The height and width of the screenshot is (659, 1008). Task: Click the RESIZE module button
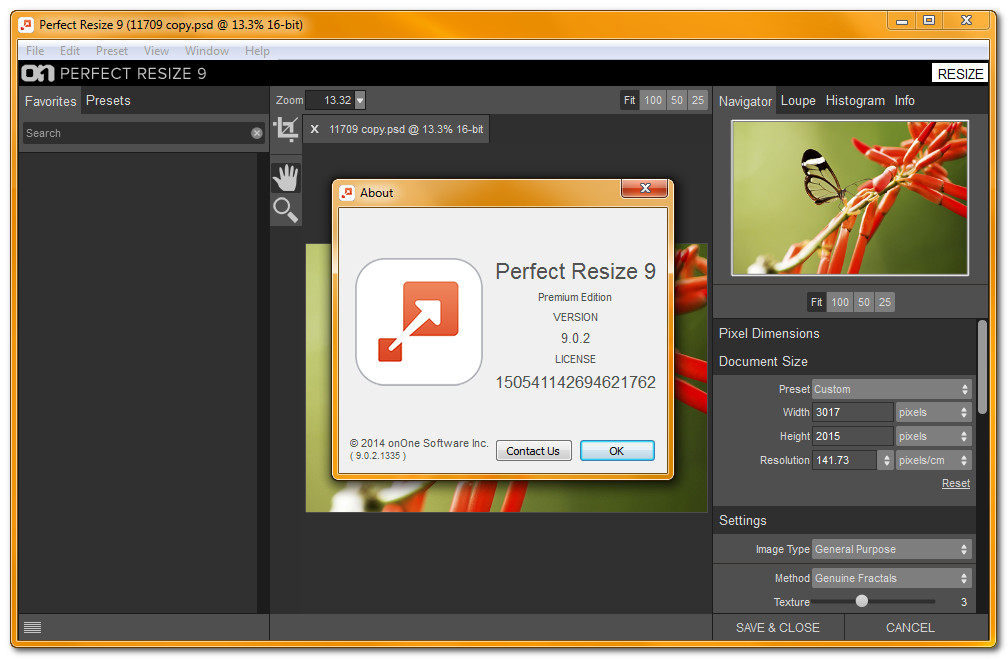[x=960, y=74]
